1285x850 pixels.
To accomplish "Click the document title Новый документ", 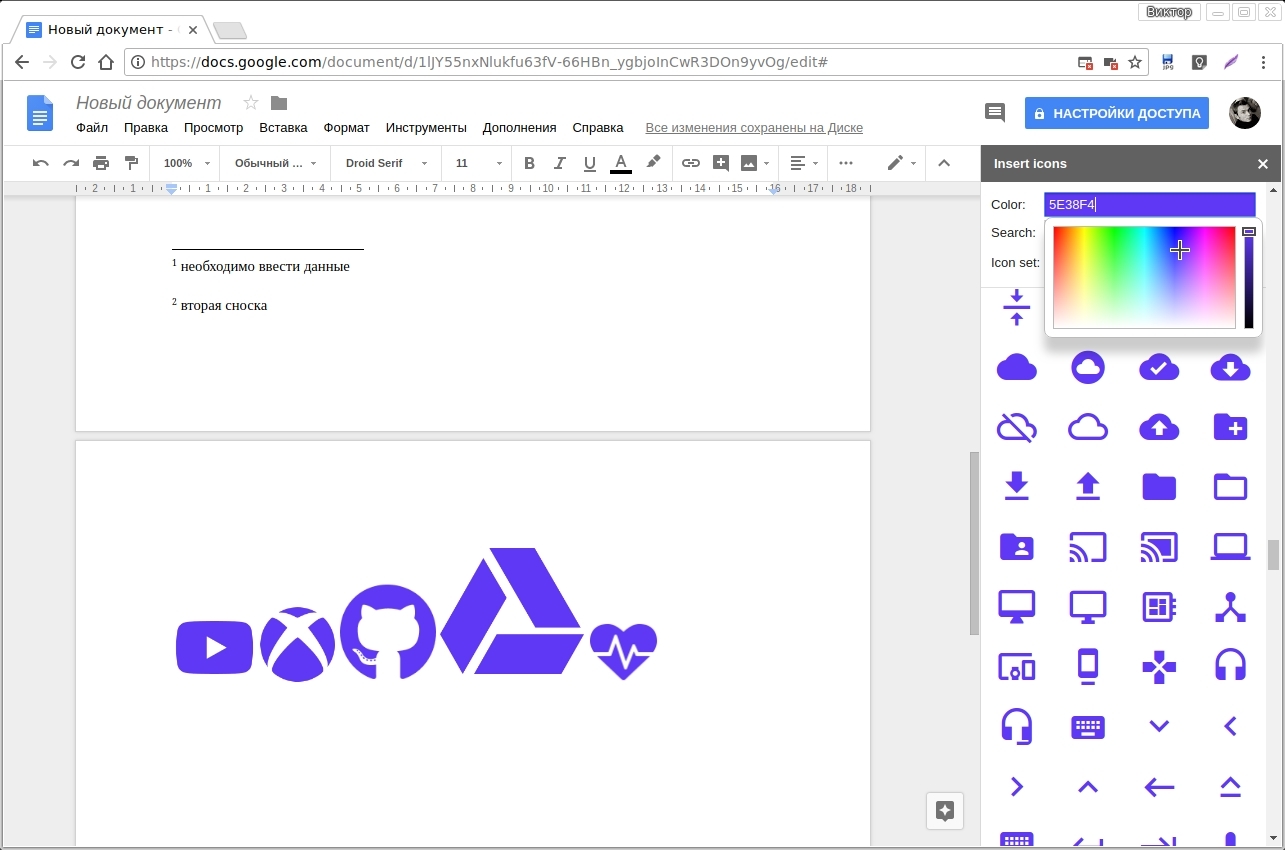I will click(x=148, y=103).
